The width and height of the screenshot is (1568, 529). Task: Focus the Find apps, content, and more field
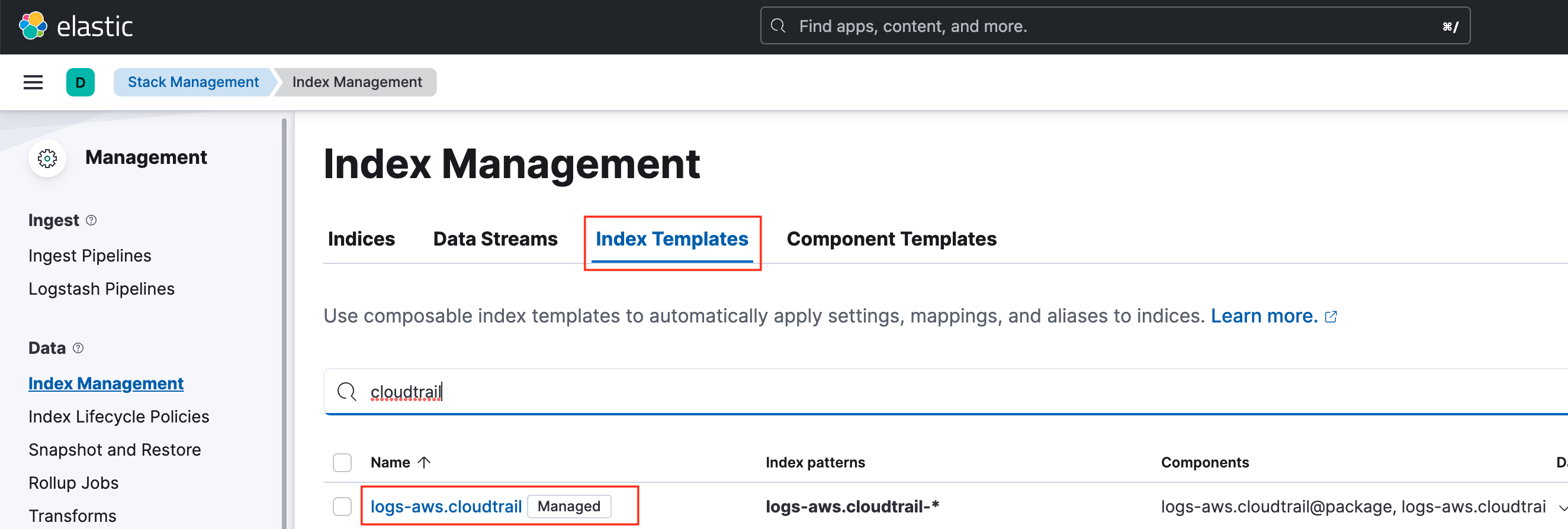click(x=1114, y=26)
